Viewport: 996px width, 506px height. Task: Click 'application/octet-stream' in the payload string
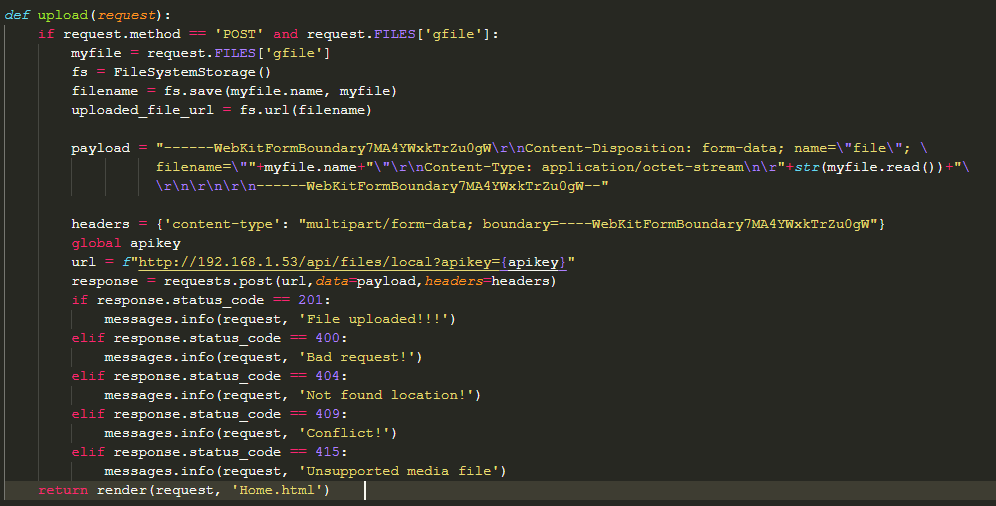(642, 167)
